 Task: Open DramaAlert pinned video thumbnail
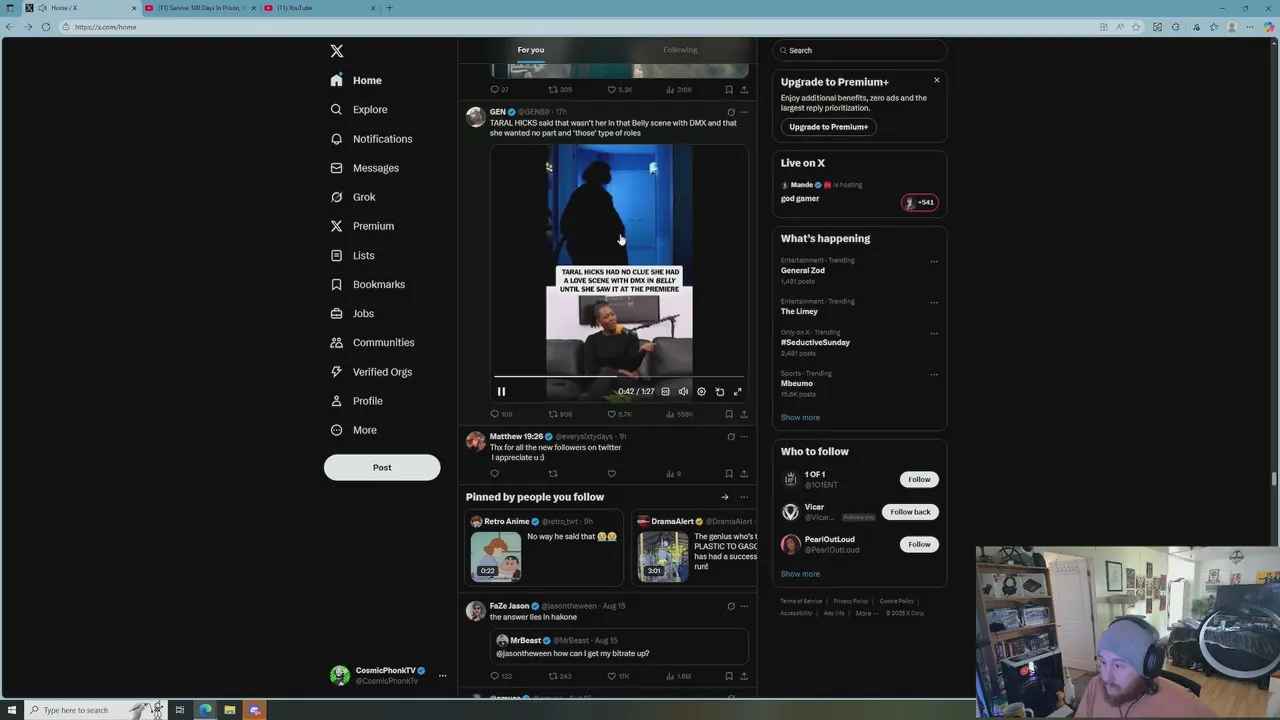(664, 556)
